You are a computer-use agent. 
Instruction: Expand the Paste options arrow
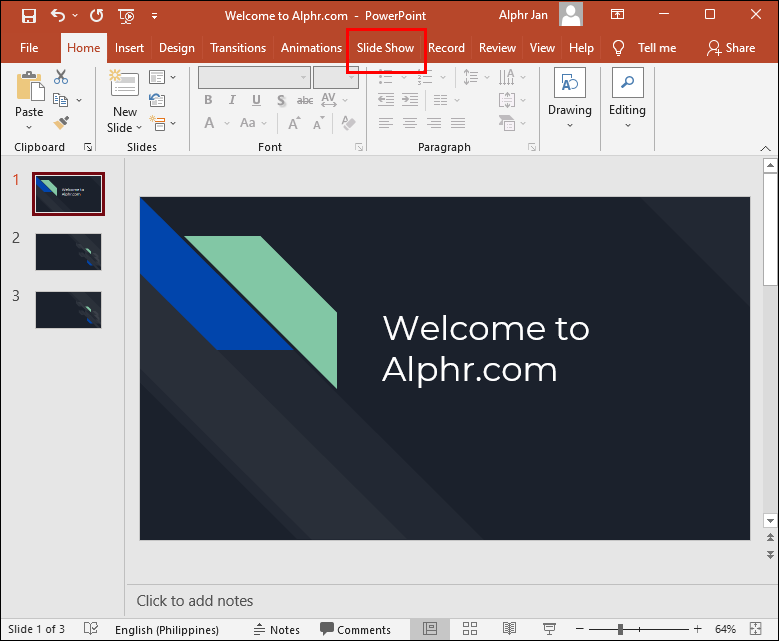click(x=29, y=128)
